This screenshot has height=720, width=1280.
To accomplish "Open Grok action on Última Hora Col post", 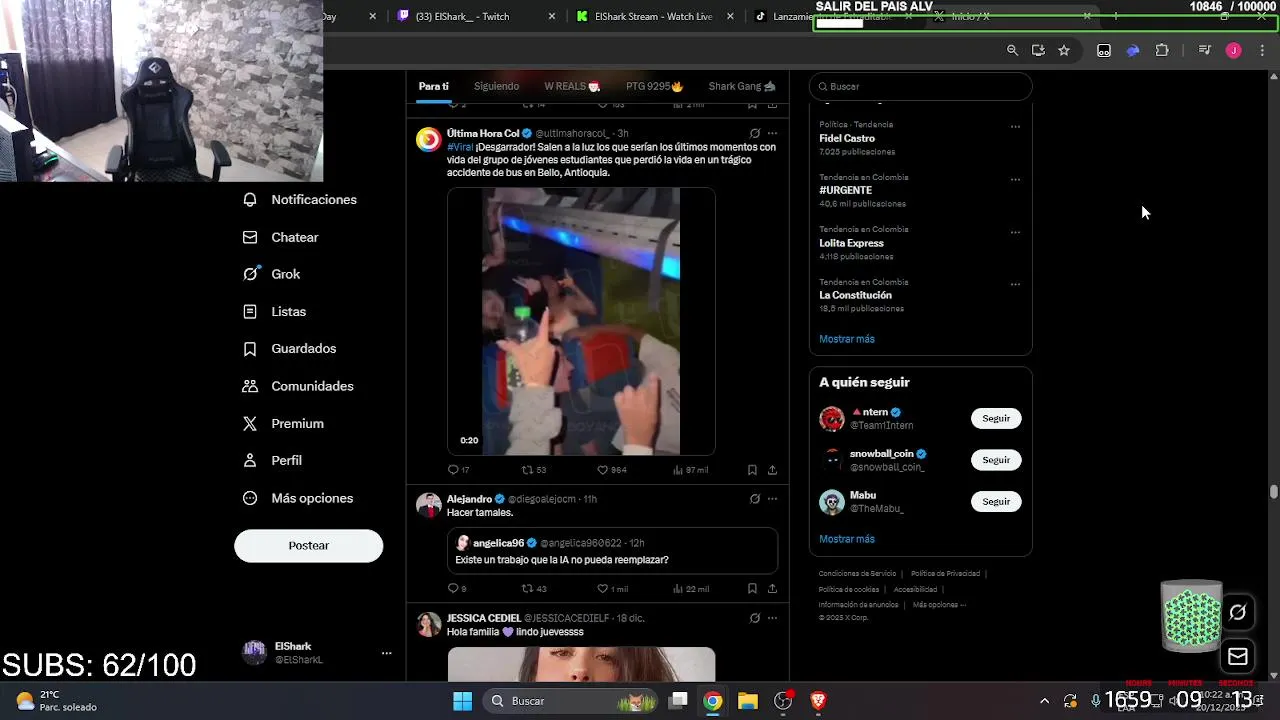I will click(x=754, y=133).
